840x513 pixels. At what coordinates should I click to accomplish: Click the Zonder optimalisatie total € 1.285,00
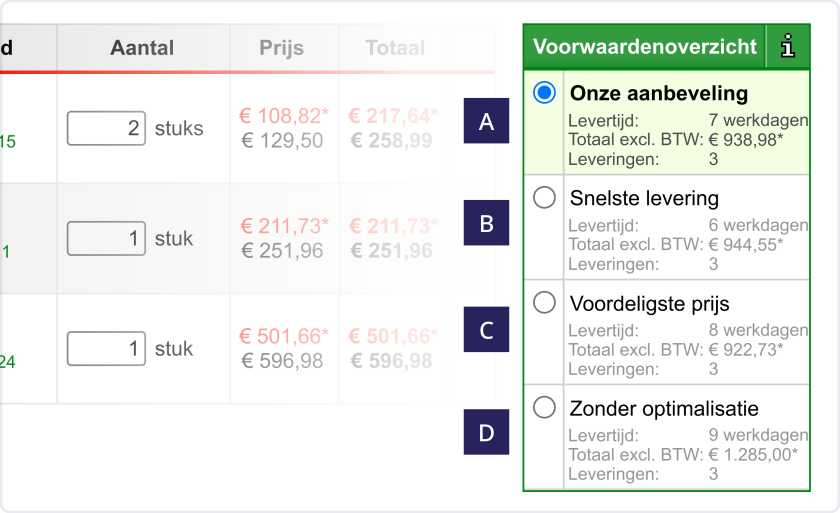[x=753, y=455]
